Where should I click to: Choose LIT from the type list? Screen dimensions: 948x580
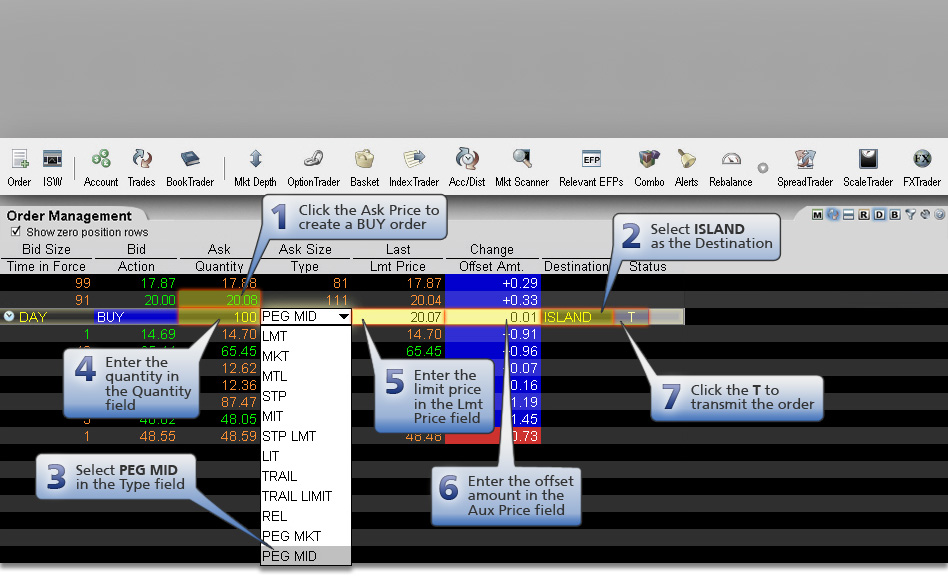point(305,456)
